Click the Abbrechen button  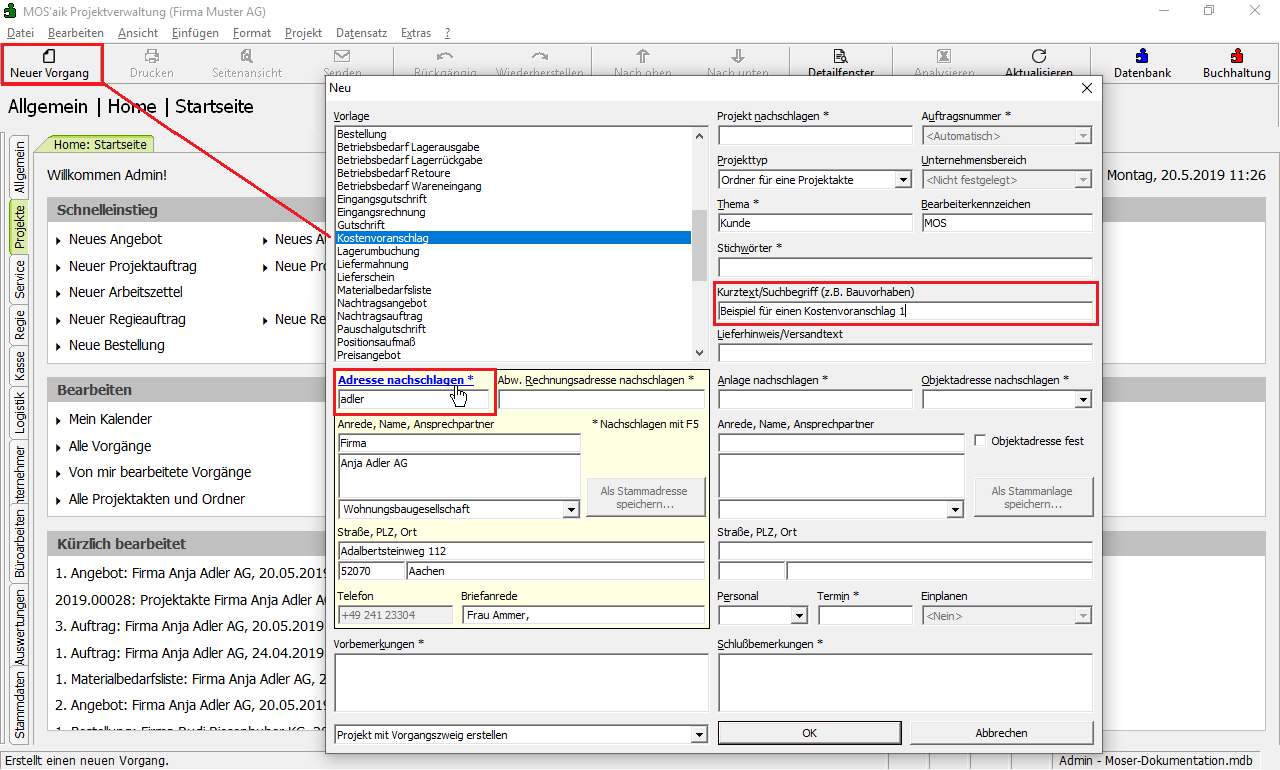click(1001, 733)
